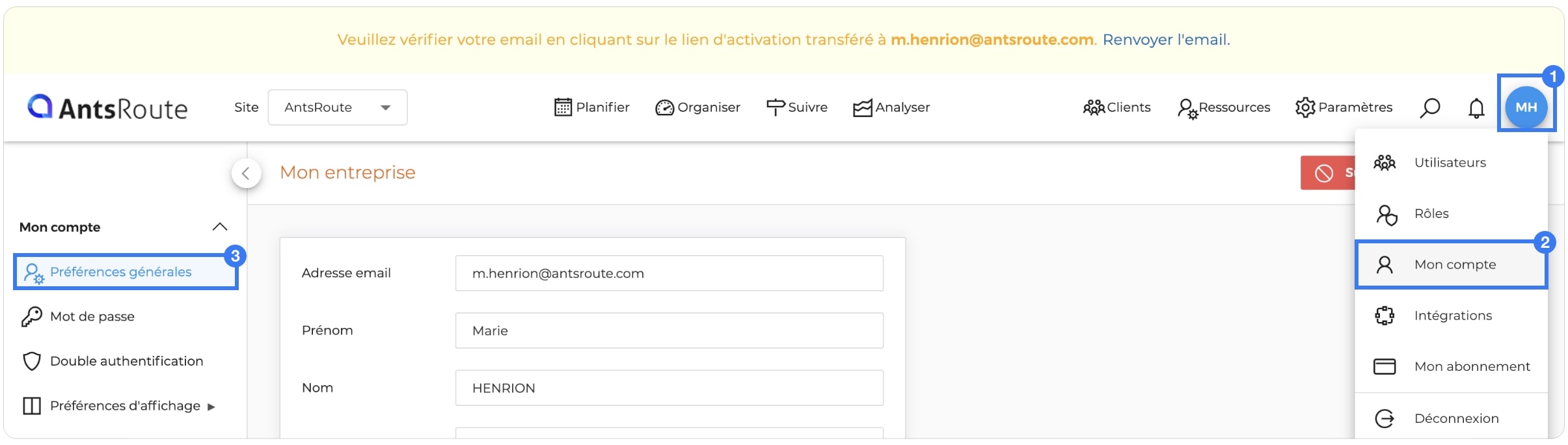Open Mon abonnement from the menu
Viewport: 1568px width, 445px height.
(1451, 366)
